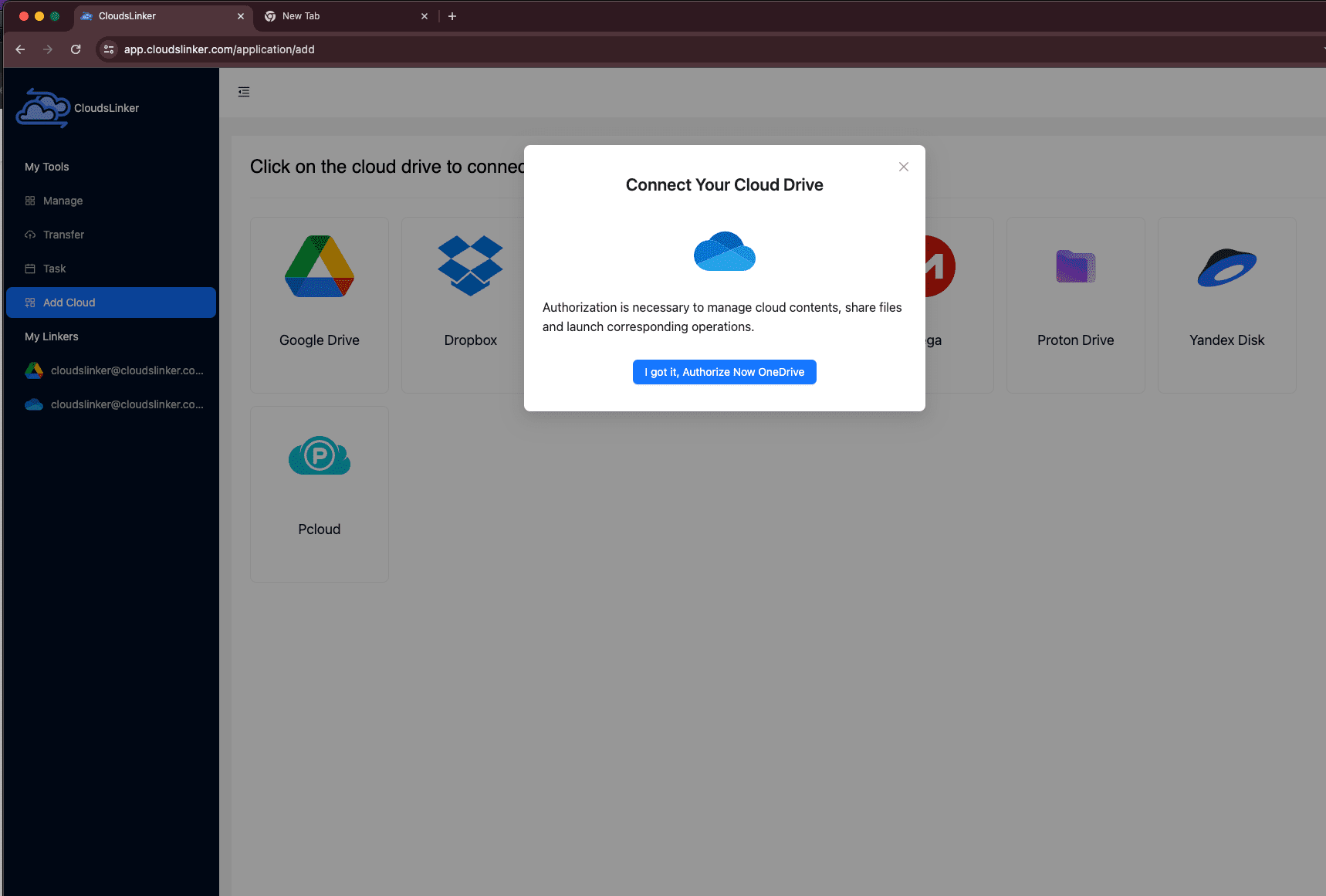Image resolution: width=1326 pixels, height=896 pixels.
Task: Reload the page with refresh icon
Action: click(76, 49)
